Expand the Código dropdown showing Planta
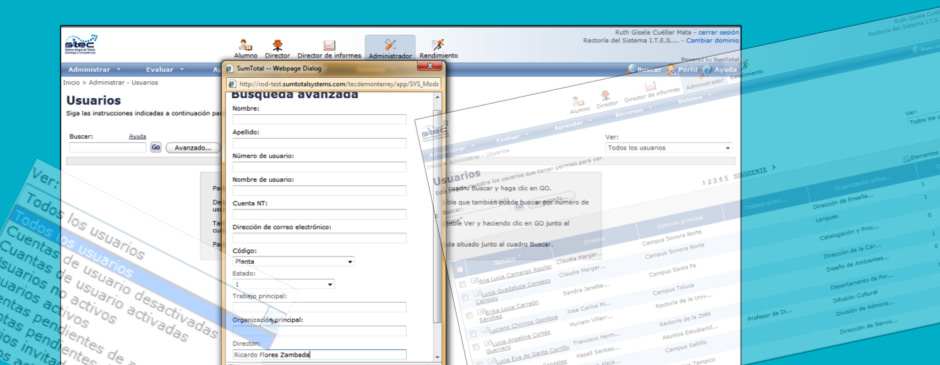This screenshot has width=940, height=365. coord(293,262)
